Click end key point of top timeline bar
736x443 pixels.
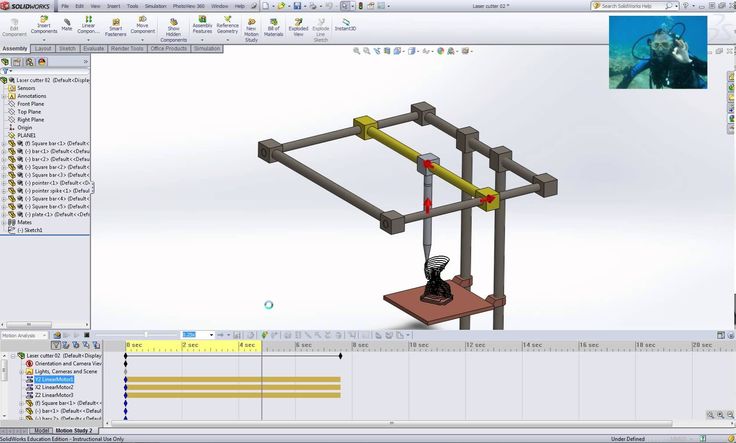340,356
